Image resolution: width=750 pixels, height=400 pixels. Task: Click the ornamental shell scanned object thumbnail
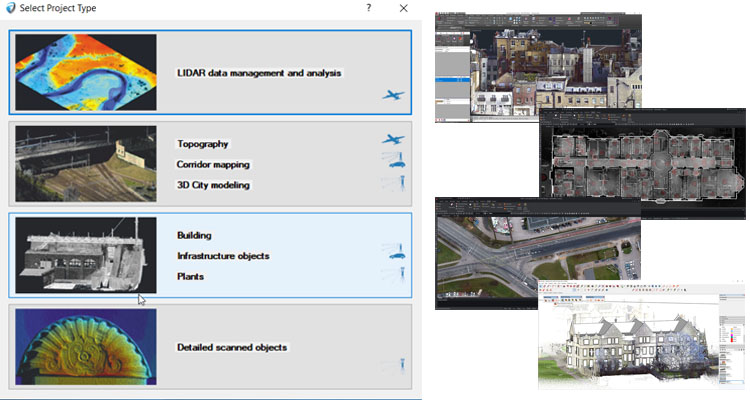[x=86, y=346]
